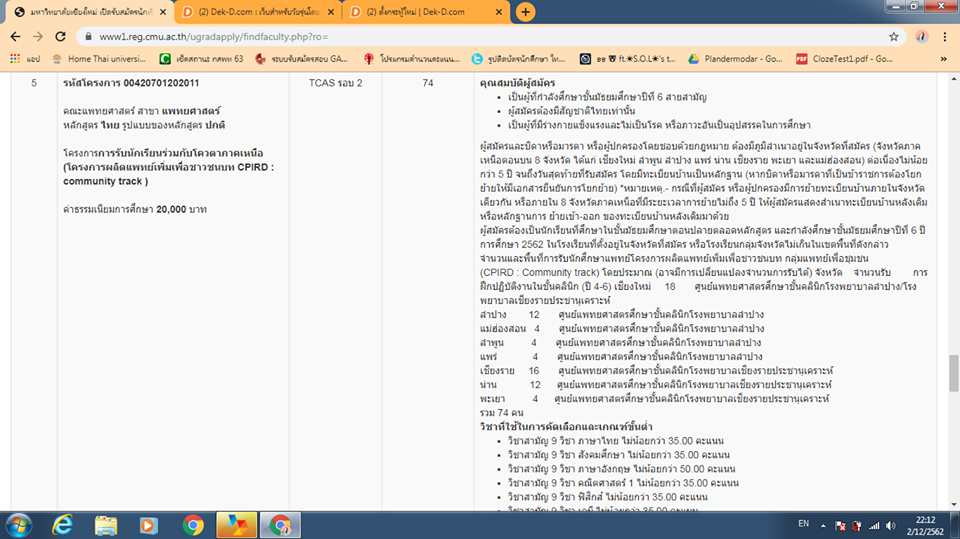Viewport: 960px width, 539px height.
Task: Focus the address bar URL field
Action: point(490,37)
